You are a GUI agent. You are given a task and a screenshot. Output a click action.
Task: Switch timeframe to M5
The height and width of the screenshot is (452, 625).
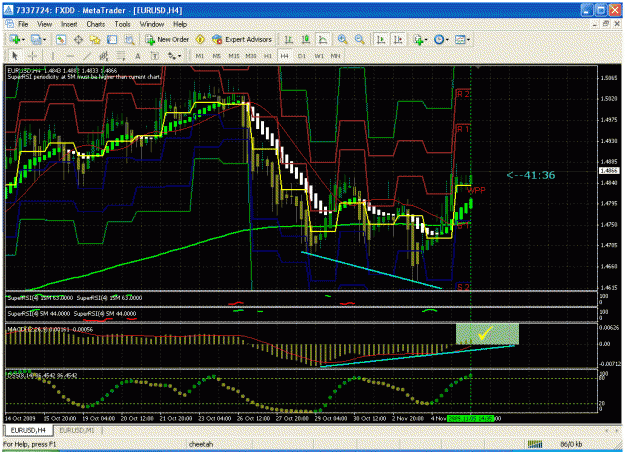tap(216, 56)
